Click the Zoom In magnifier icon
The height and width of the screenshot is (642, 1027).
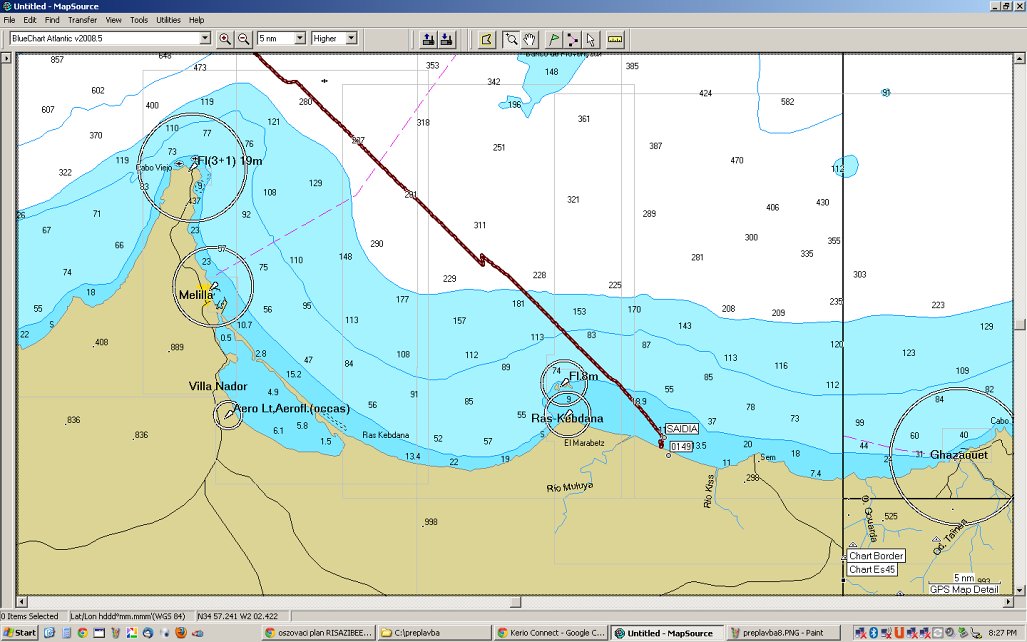[225, 39]
